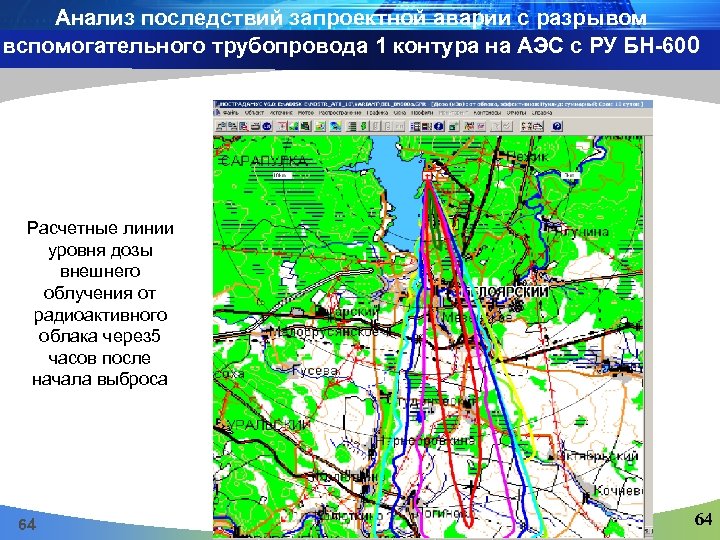Open the Источник menu
Viewport: 720px width, 540px height.
click(x=281, y=112)
